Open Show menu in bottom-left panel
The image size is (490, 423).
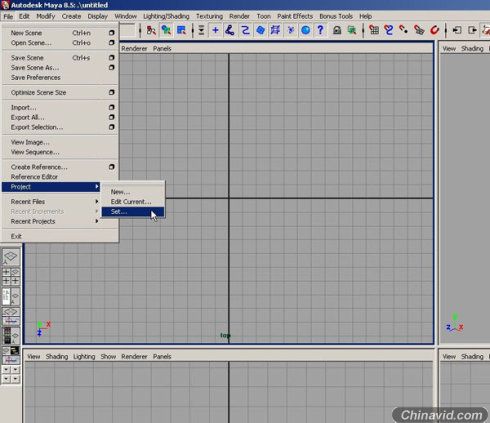point(108,357)
